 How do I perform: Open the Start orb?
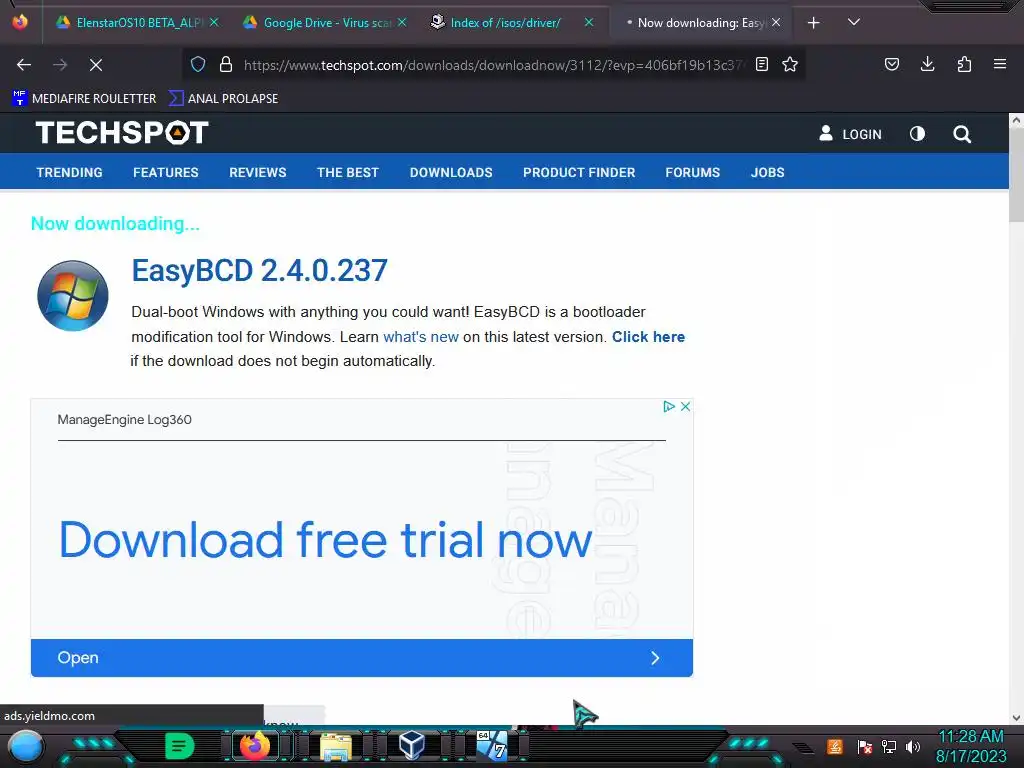tap(25, 746)
